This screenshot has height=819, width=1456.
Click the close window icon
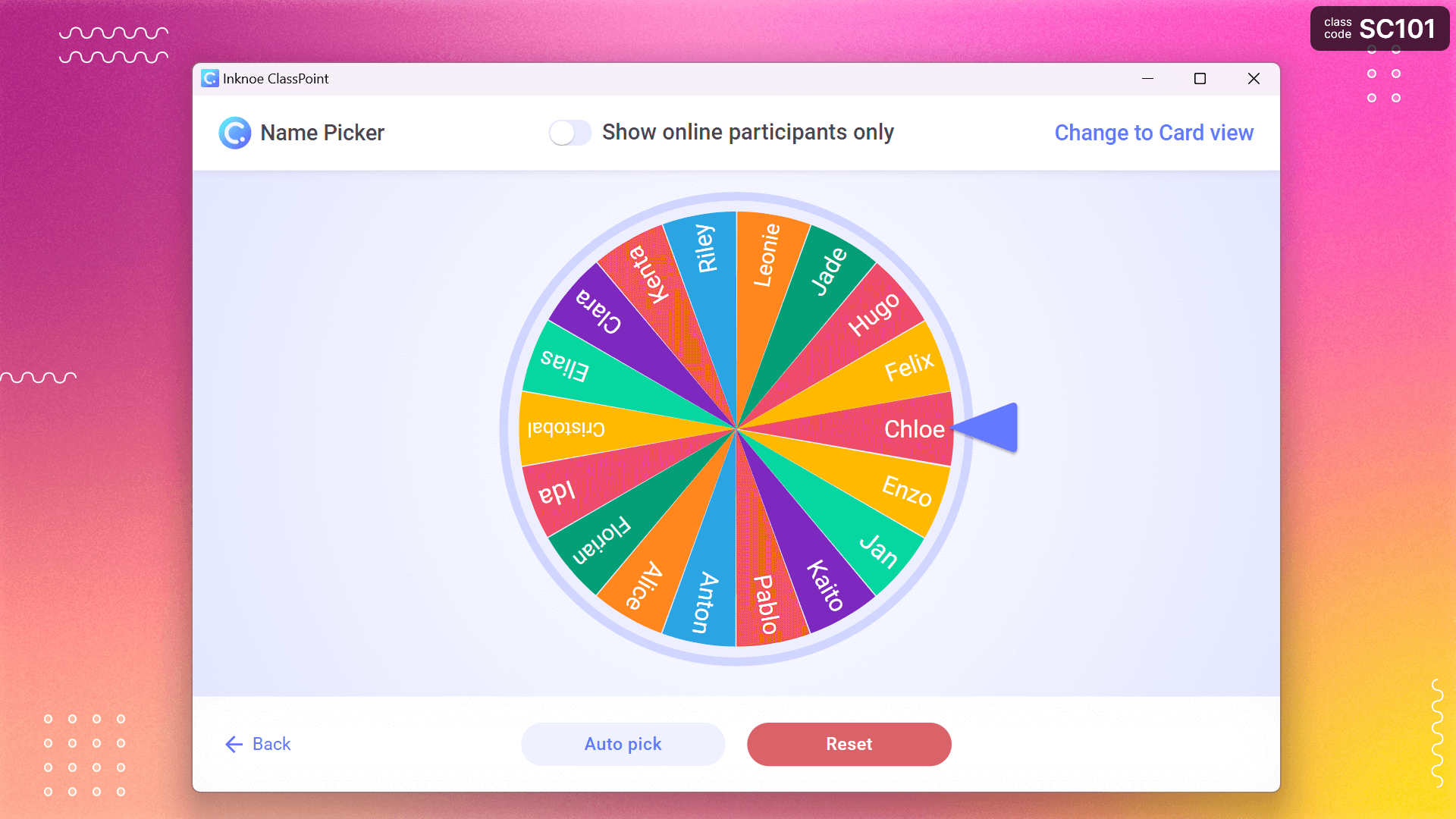pyautogui.click(x=1254, y=78)
